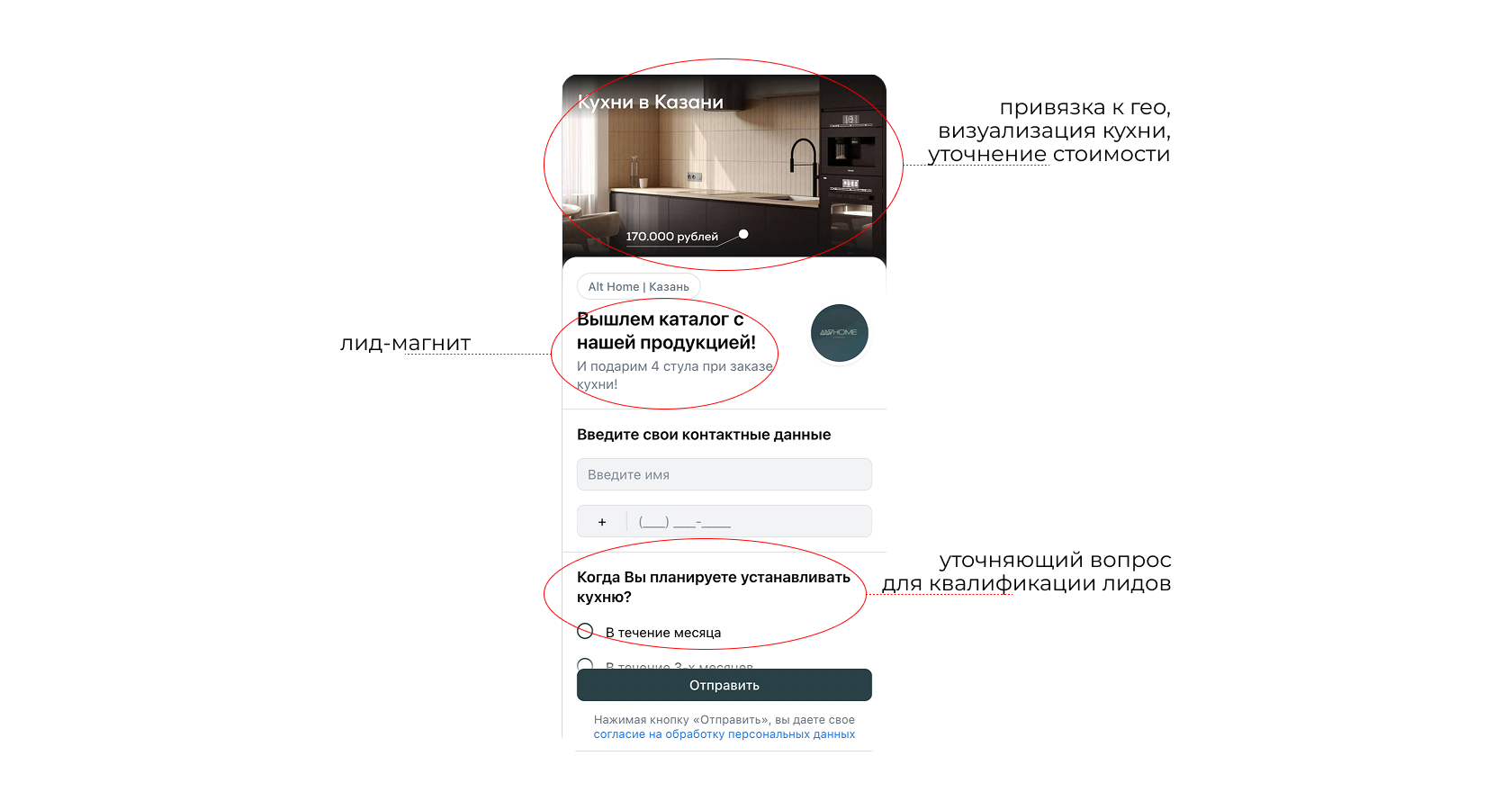Open the personal data consent link

click(x=724, y=734)
